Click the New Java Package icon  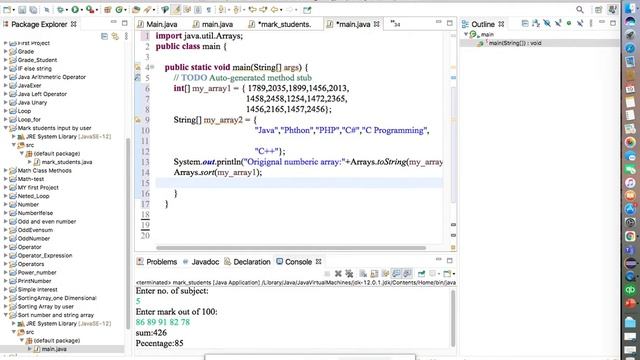[108, 9]
